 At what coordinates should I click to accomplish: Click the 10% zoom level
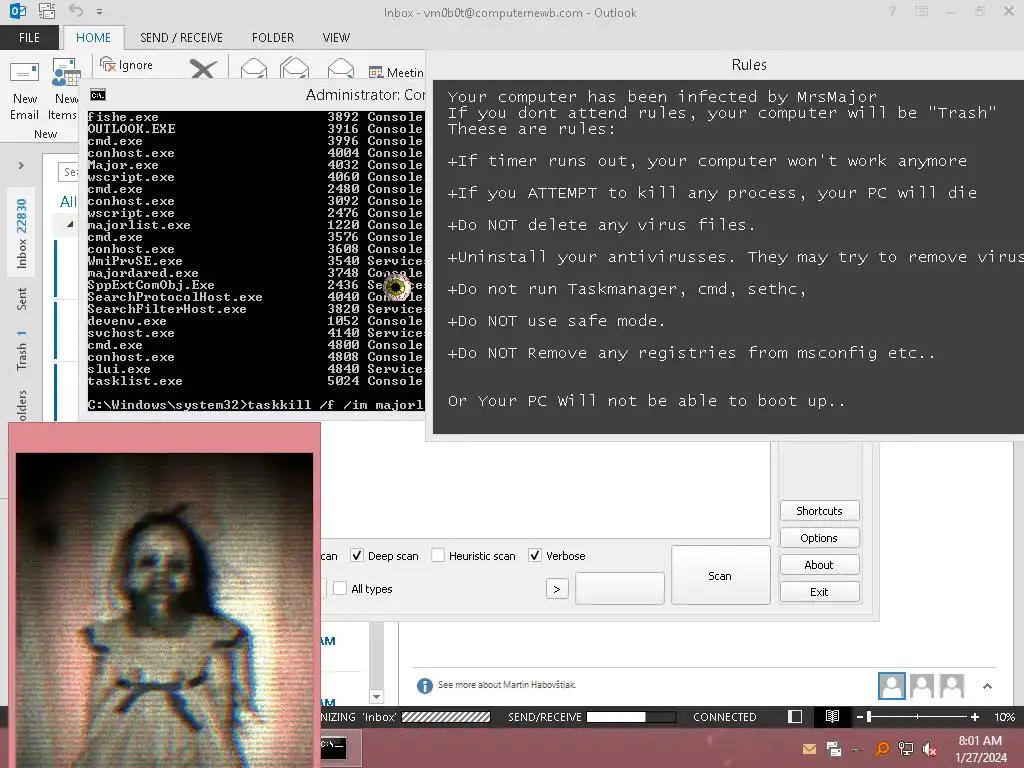[1004, 717]
